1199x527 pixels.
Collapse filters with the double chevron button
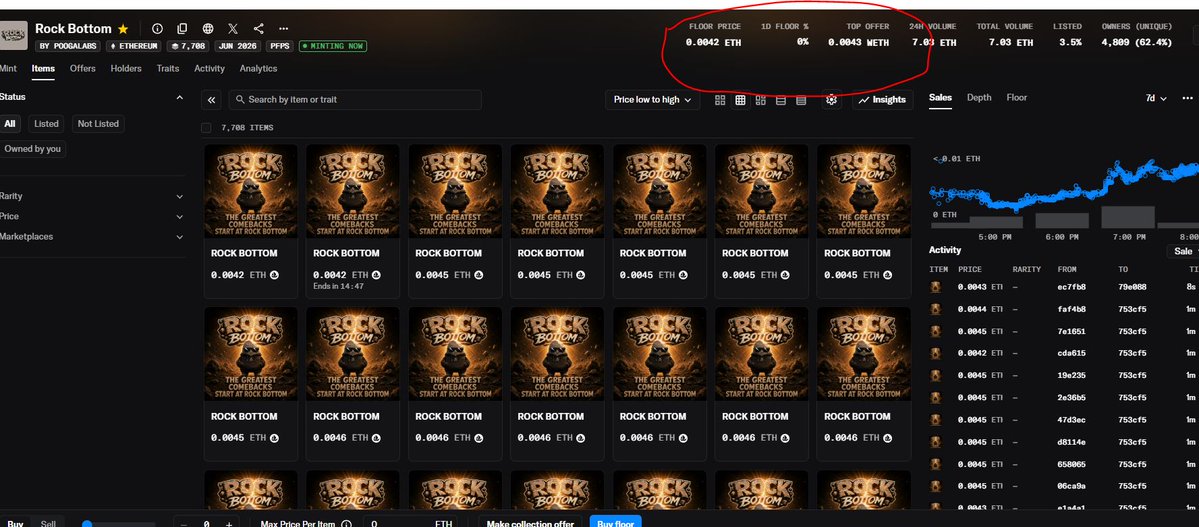click(212, 99)
